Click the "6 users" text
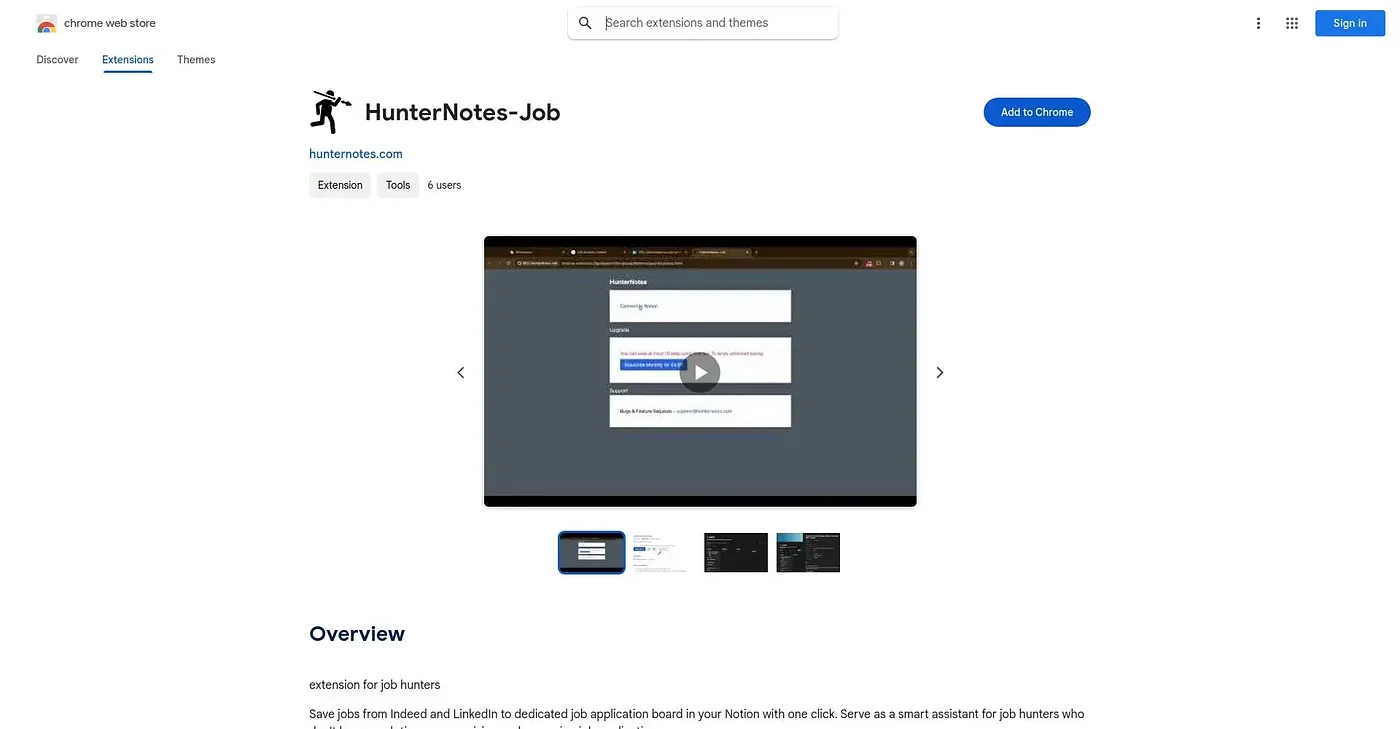The image size is (1400, 729). click(444, 185)
